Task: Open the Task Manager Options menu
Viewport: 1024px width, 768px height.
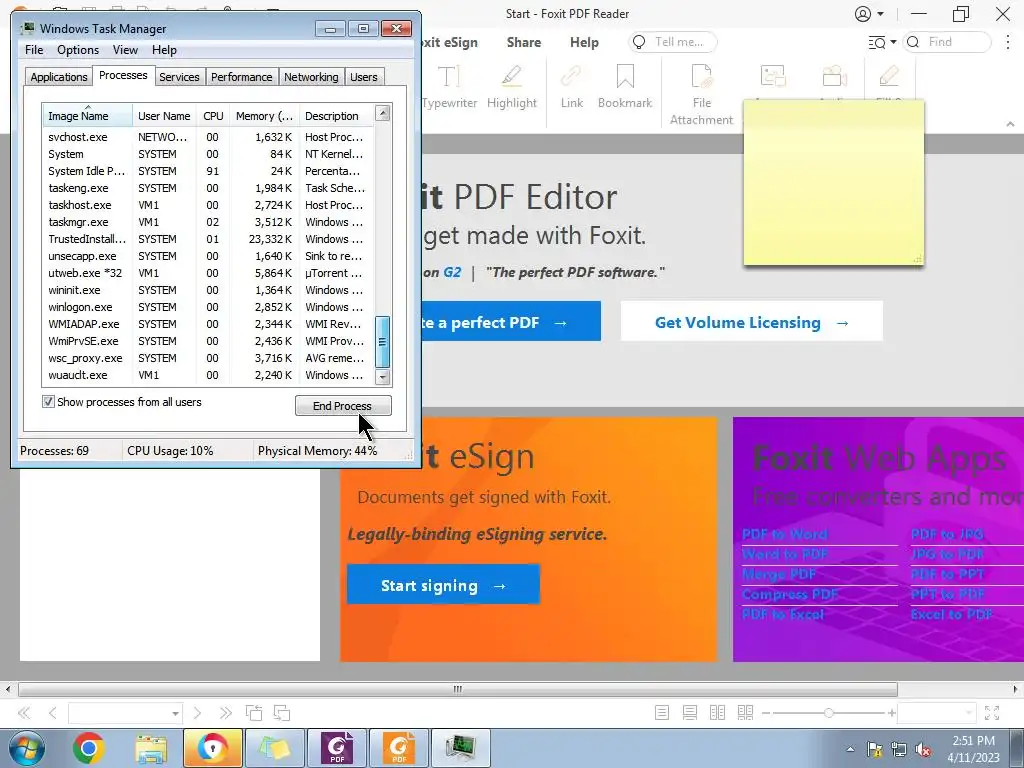Action: coord(78,50)
